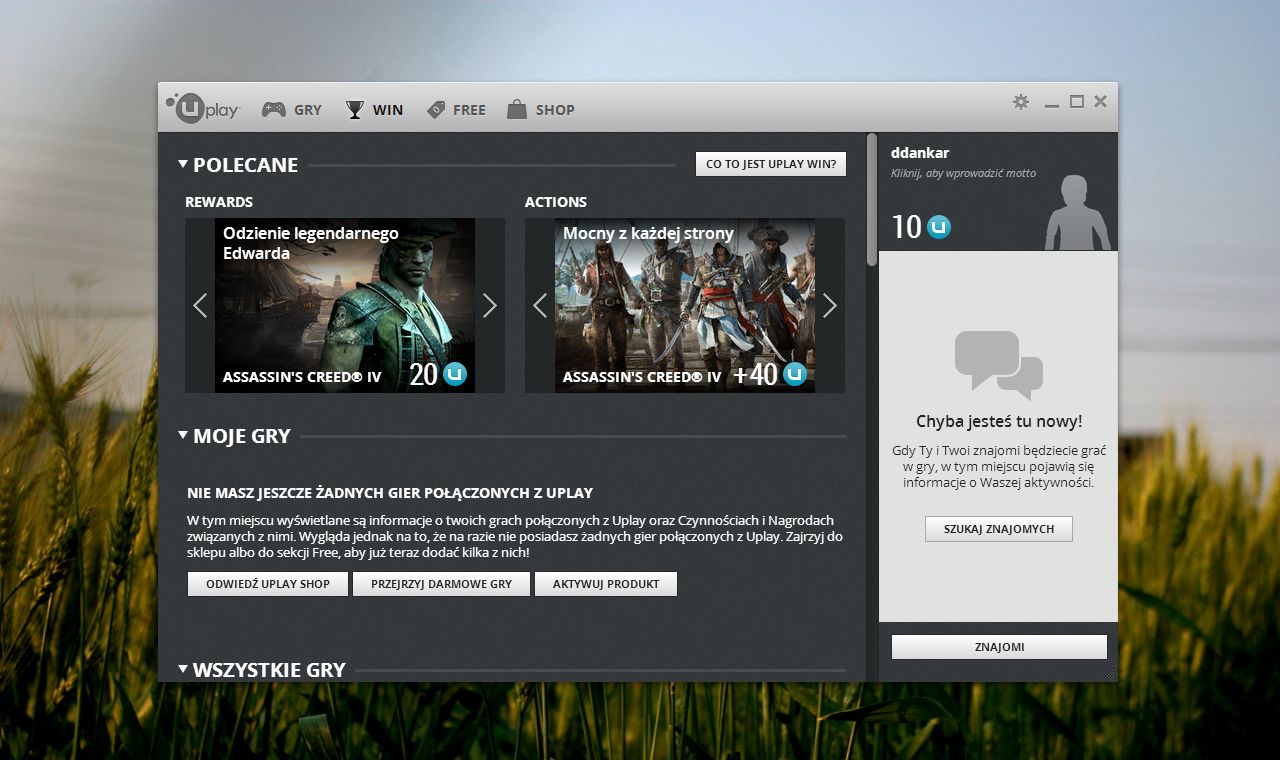Click the window resize grip corner

point(1110,676)
